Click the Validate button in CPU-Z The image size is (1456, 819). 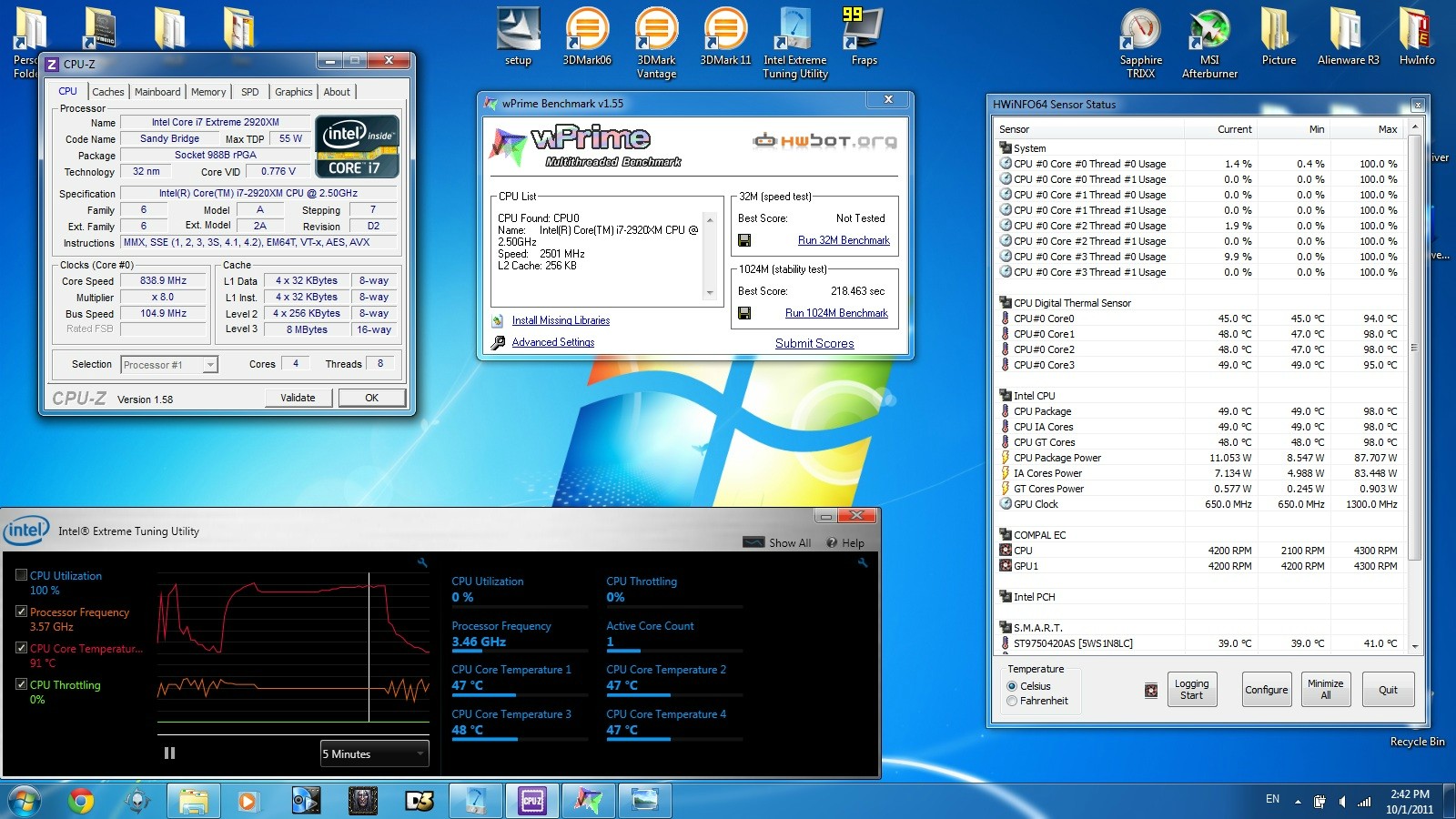point(298,398)
